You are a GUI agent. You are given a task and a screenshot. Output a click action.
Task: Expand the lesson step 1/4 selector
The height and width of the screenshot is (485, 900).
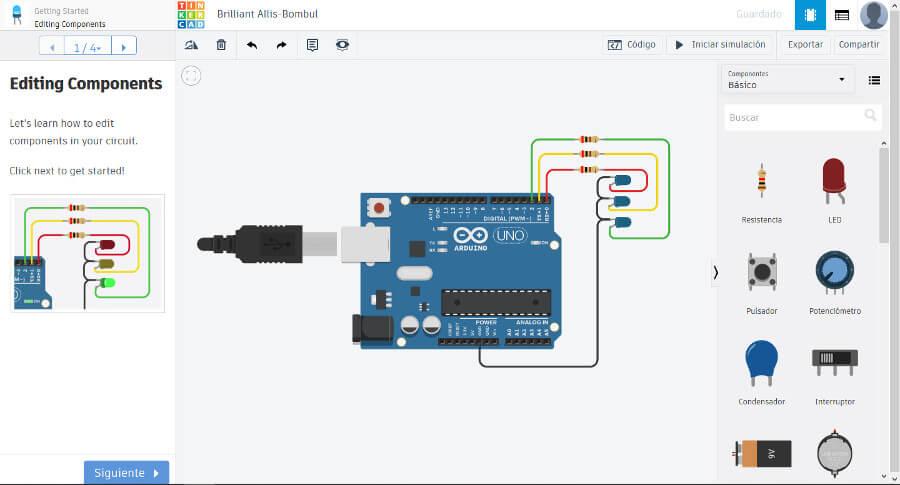pyautogui.click(x=87, y=46)
